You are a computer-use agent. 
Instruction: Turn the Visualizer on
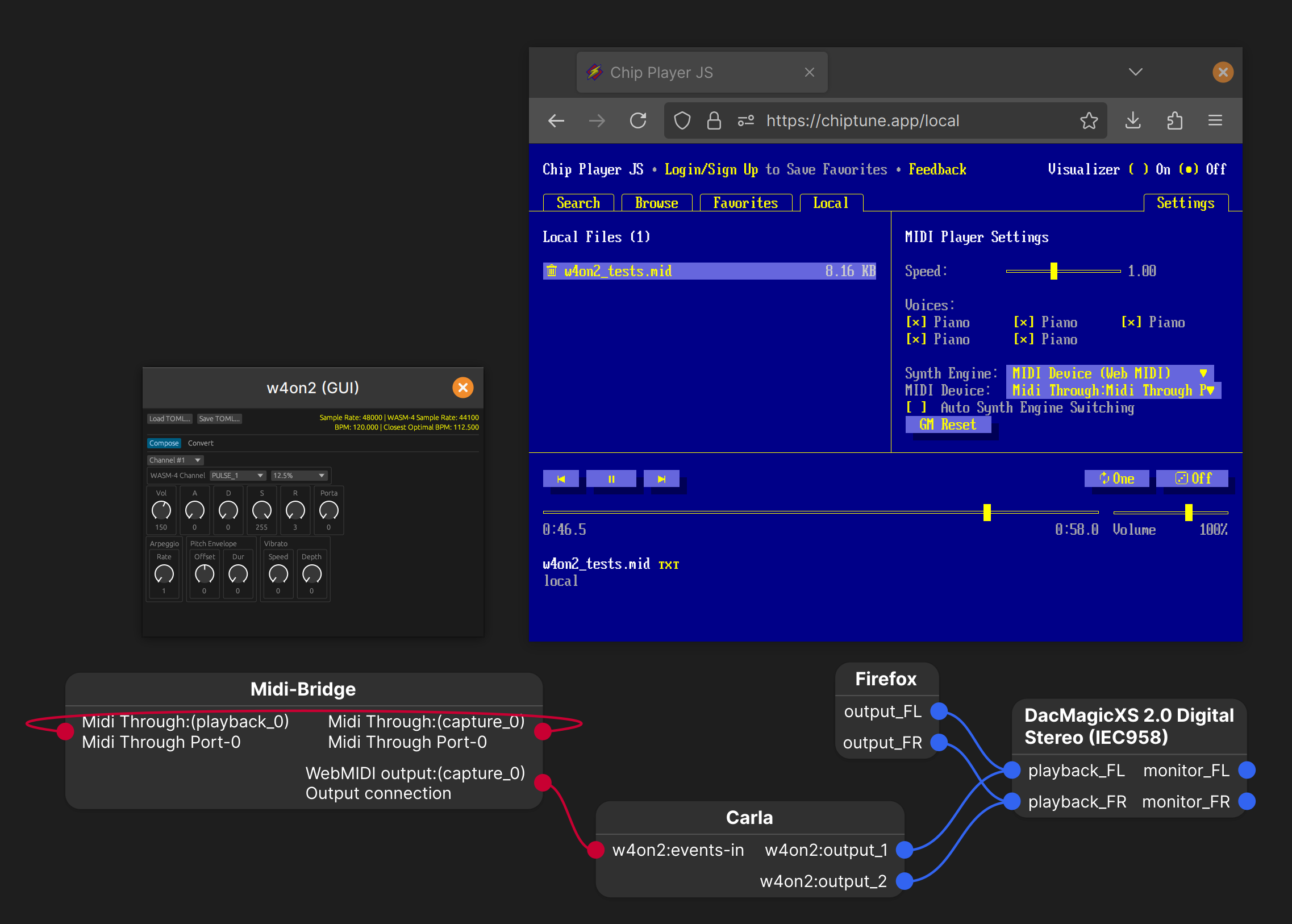[1139, 169]
